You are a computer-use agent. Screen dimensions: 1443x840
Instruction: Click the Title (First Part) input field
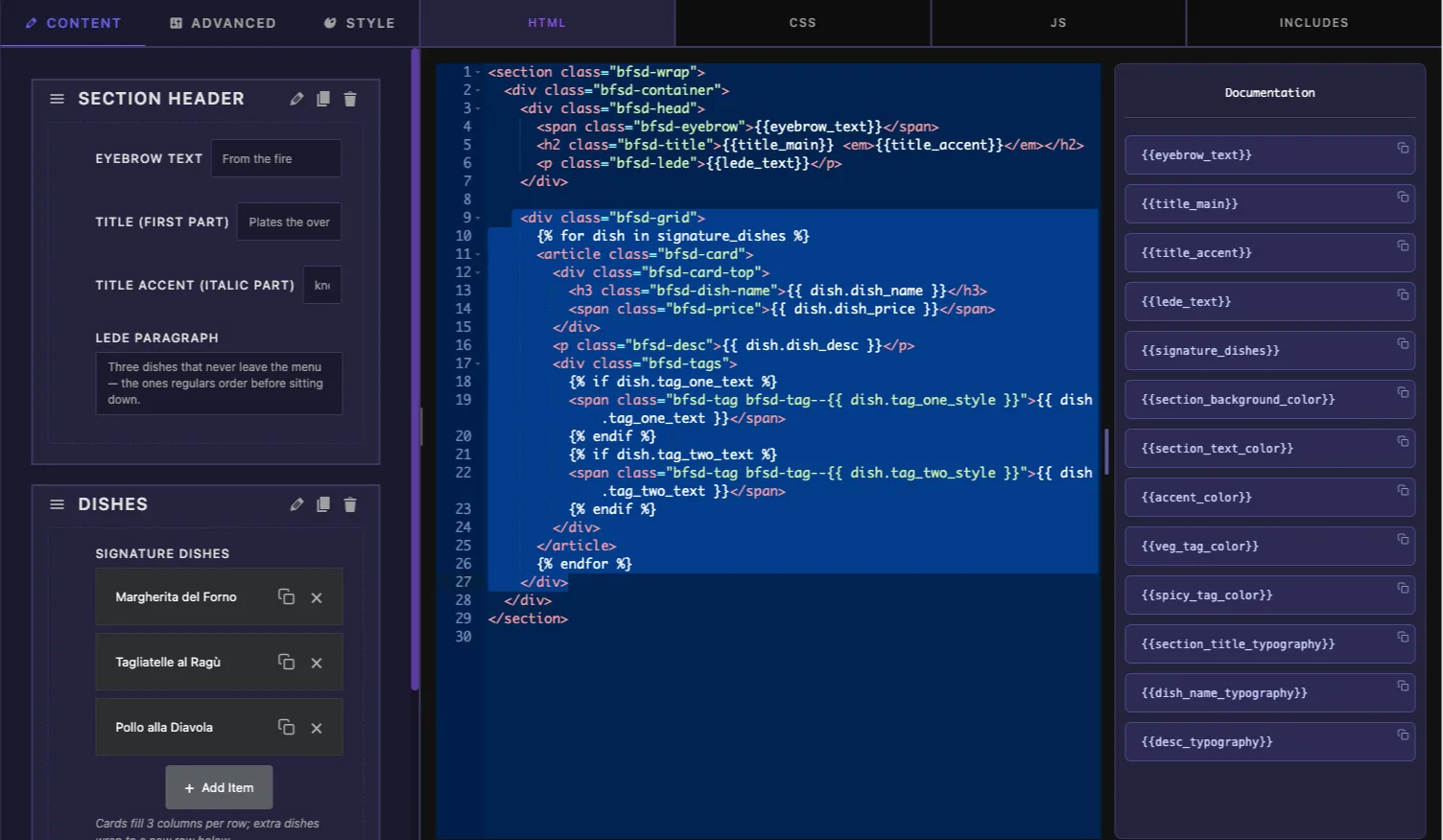click(x=289, y=222)
